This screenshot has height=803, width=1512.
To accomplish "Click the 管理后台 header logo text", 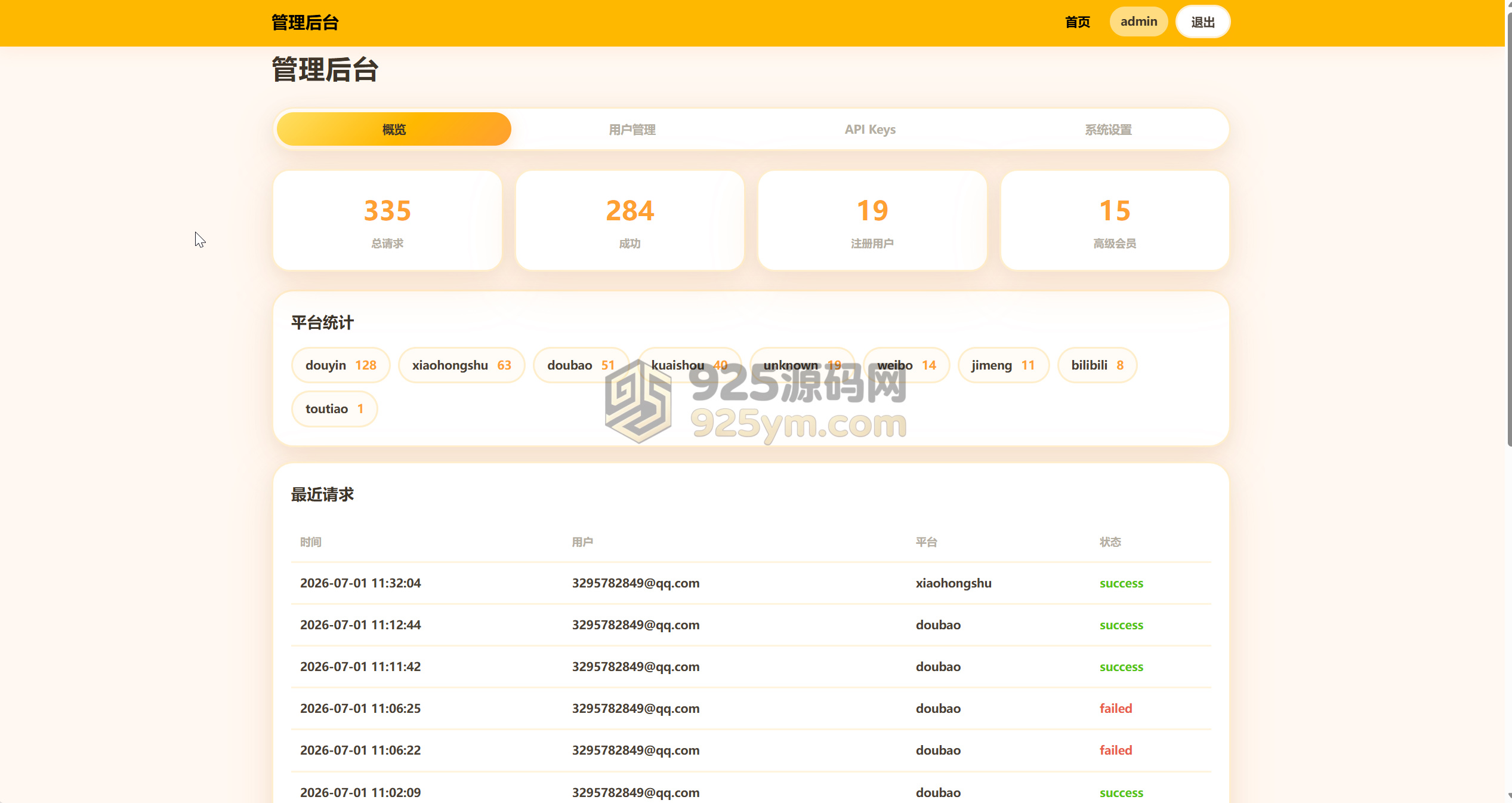I will [x=305, y=23].
